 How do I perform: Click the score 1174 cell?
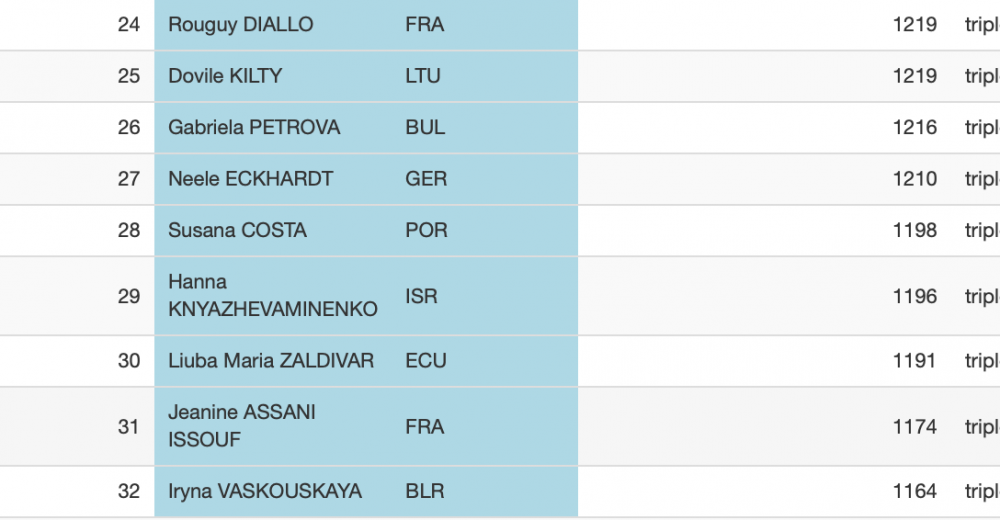click(x=915, y=426)
